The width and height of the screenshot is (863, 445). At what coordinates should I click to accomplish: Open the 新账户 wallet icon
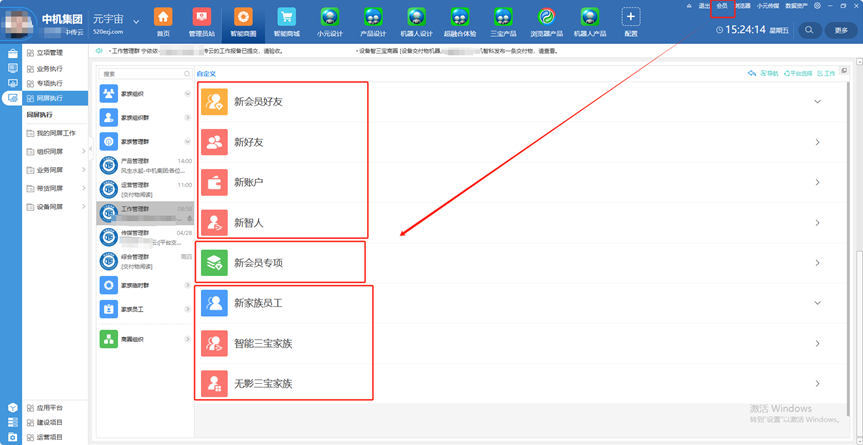click(x=214, y=182)
